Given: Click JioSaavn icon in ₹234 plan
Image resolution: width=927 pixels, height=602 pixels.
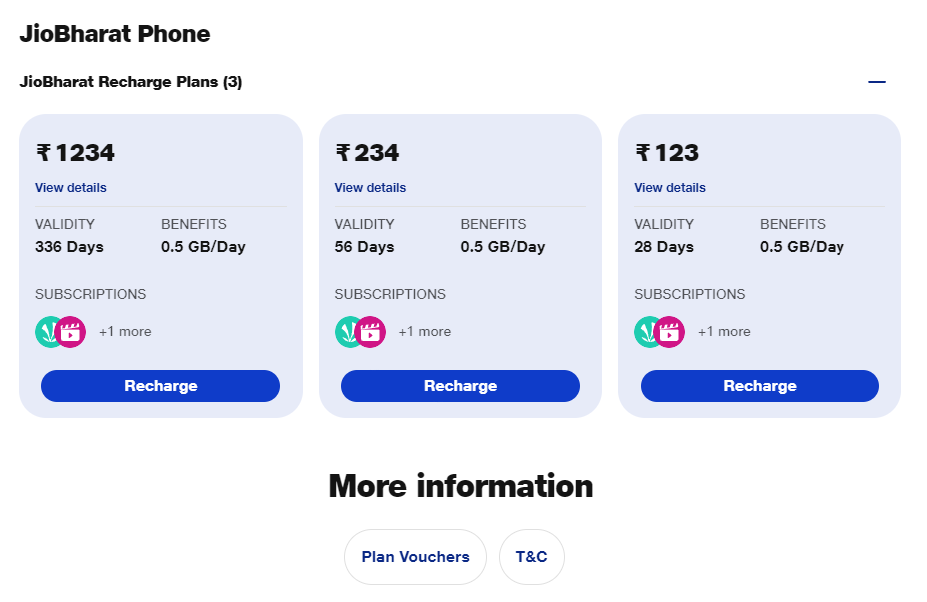Looking at the screenshot, I should (345, 332).
